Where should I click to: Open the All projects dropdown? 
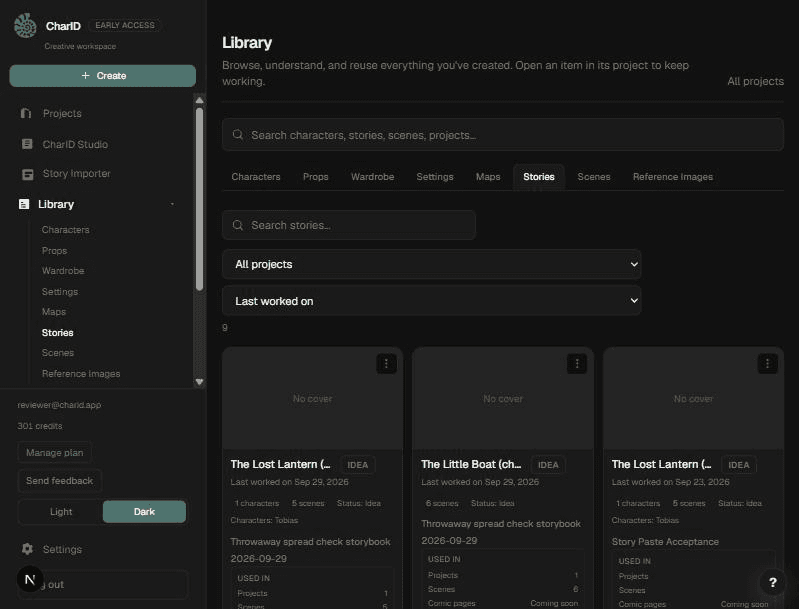[x=432, y=264]
